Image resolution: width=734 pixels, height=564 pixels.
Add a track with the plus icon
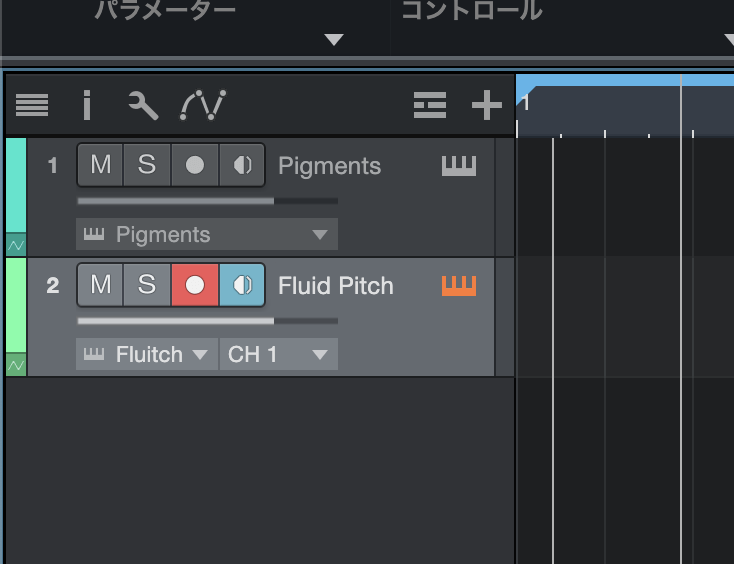[487, 104]
